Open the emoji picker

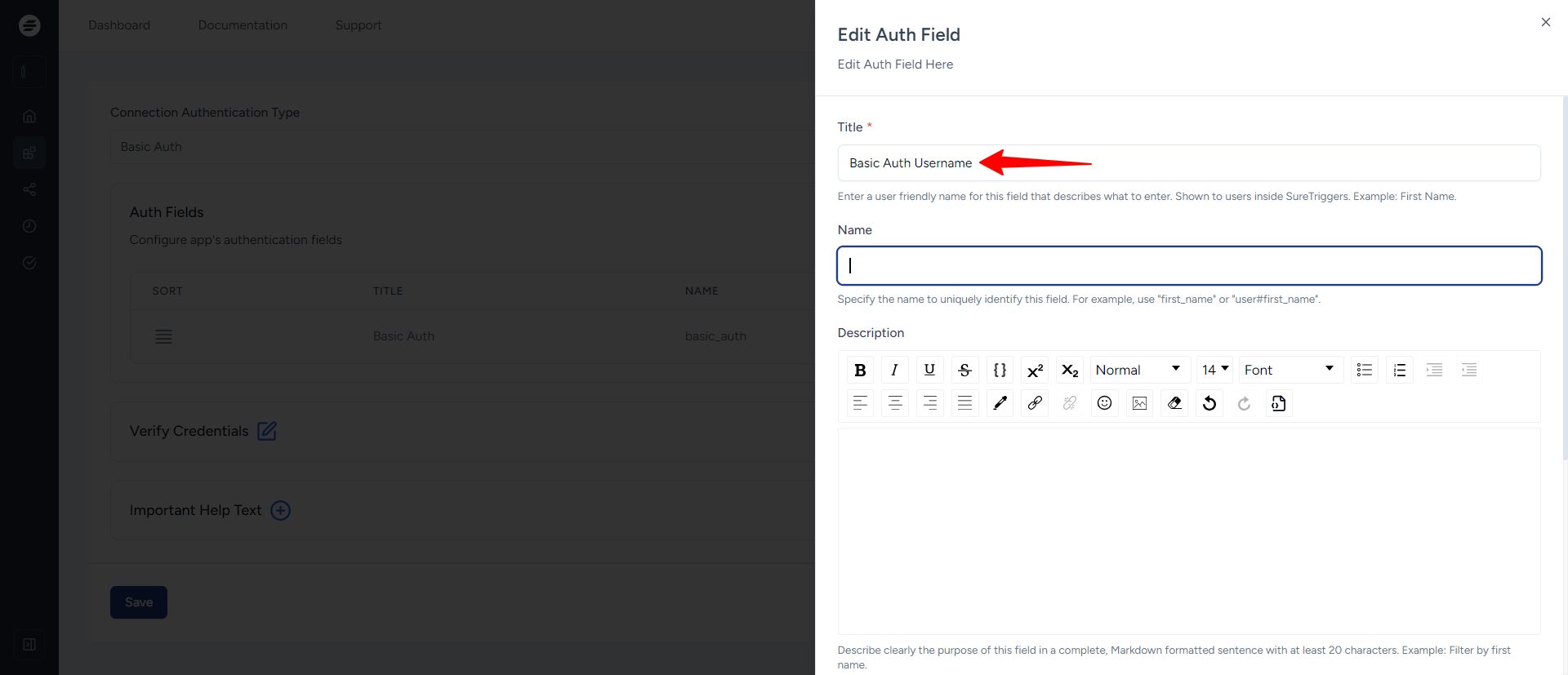1104,403
